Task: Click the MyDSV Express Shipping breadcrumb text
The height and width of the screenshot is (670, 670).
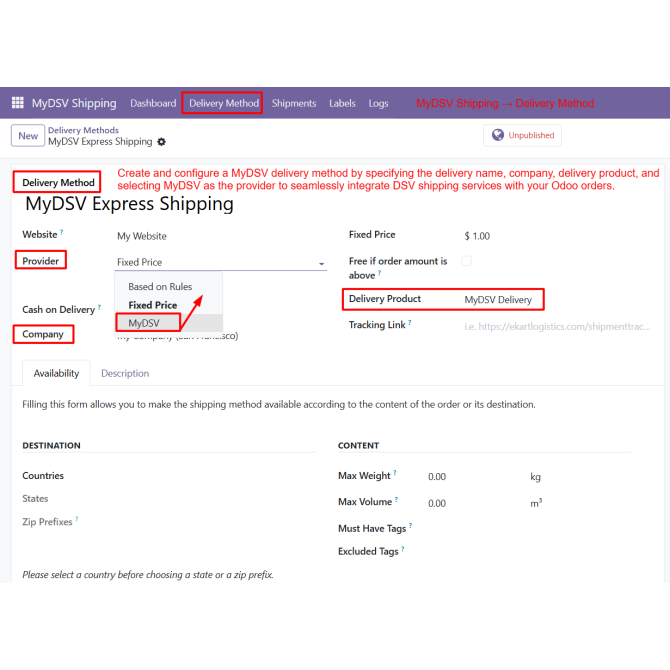Action: click(100, 141)
